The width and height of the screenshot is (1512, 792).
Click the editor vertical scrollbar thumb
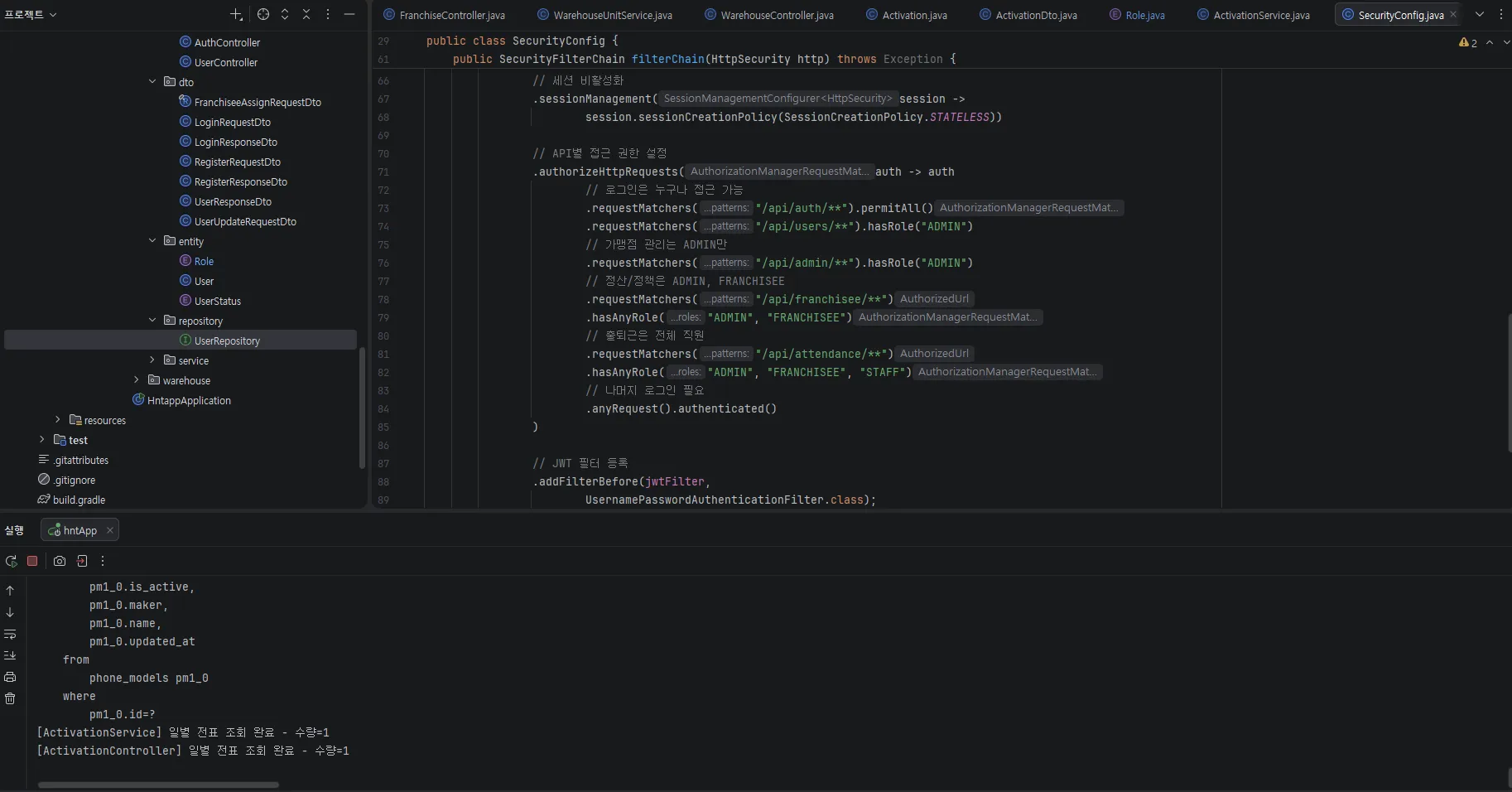[1509, 383]
